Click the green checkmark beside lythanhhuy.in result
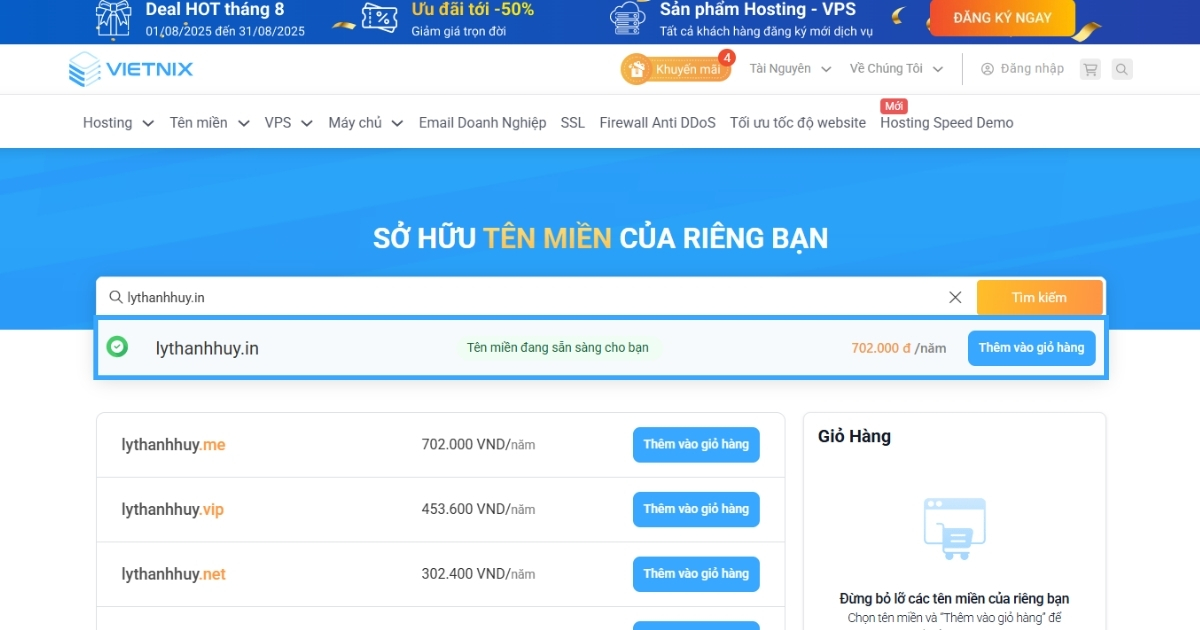 [x=118, y=347]
